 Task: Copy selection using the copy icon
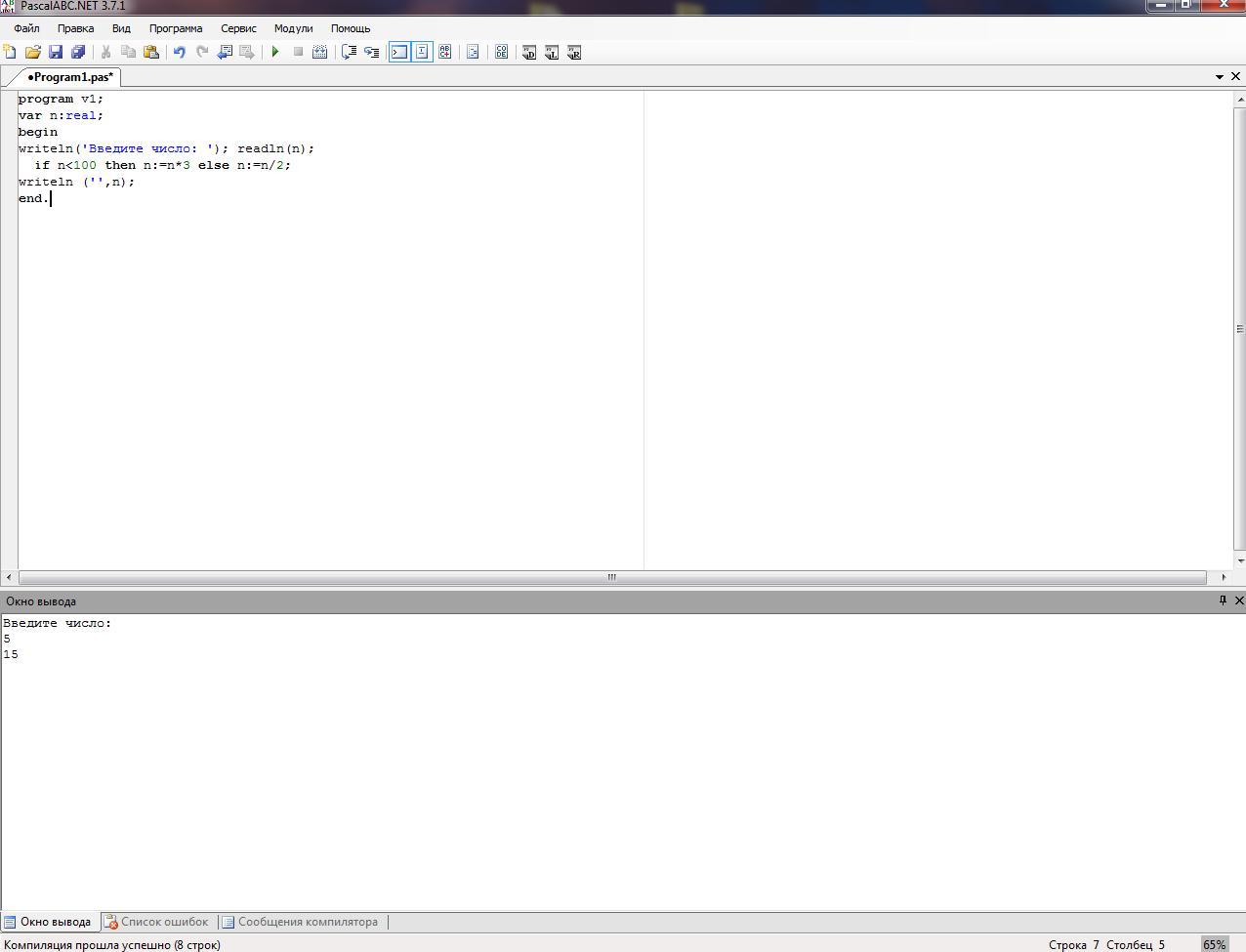tap(128, 52)
